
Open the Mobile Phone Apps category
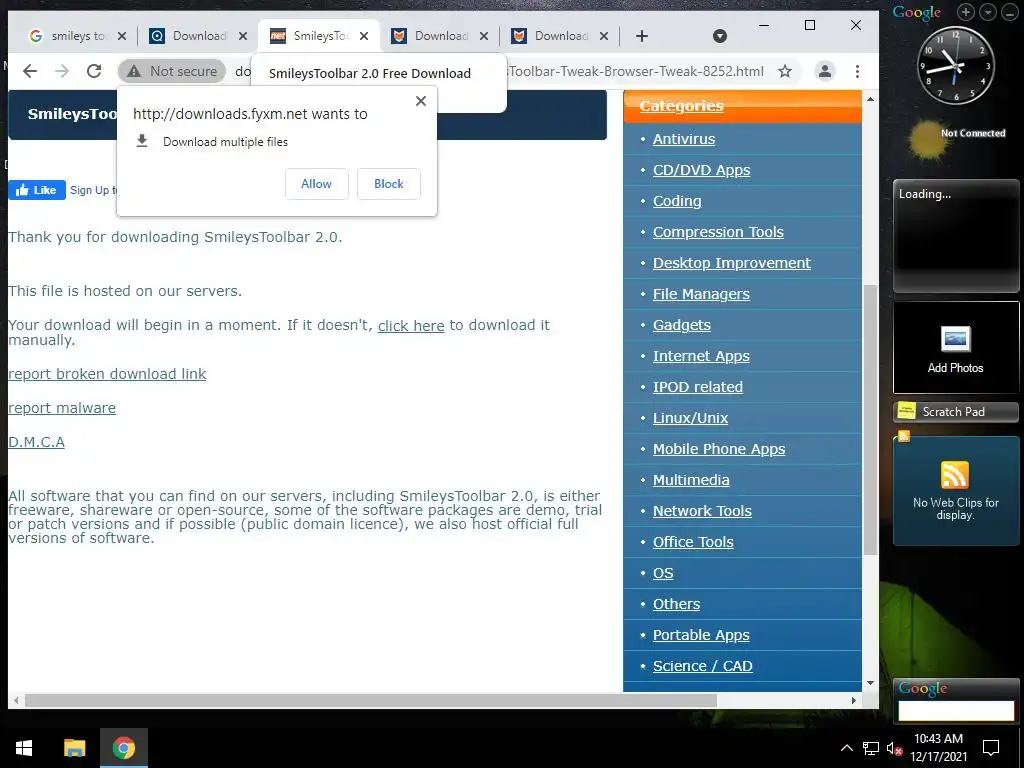pos(719,449)
